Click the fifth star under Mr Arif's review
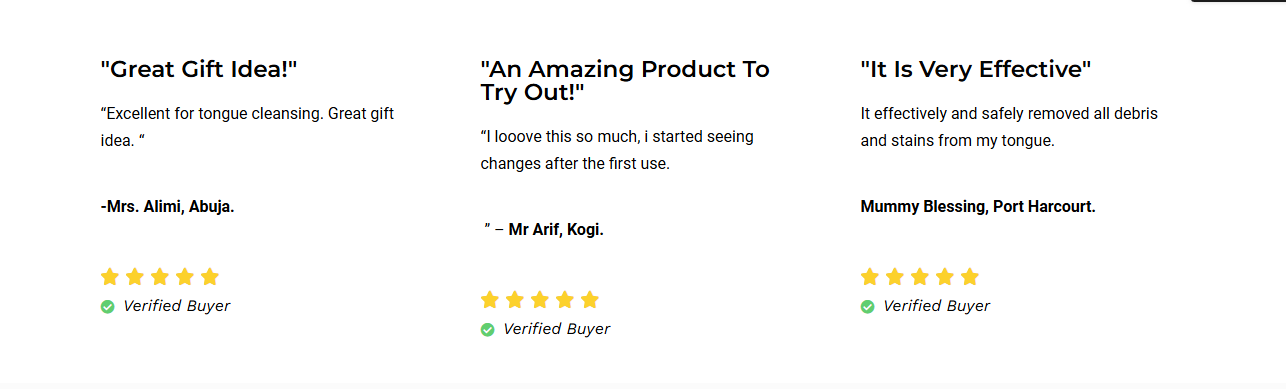Viewport: 1286px width, 389px height. pos(590,299)
